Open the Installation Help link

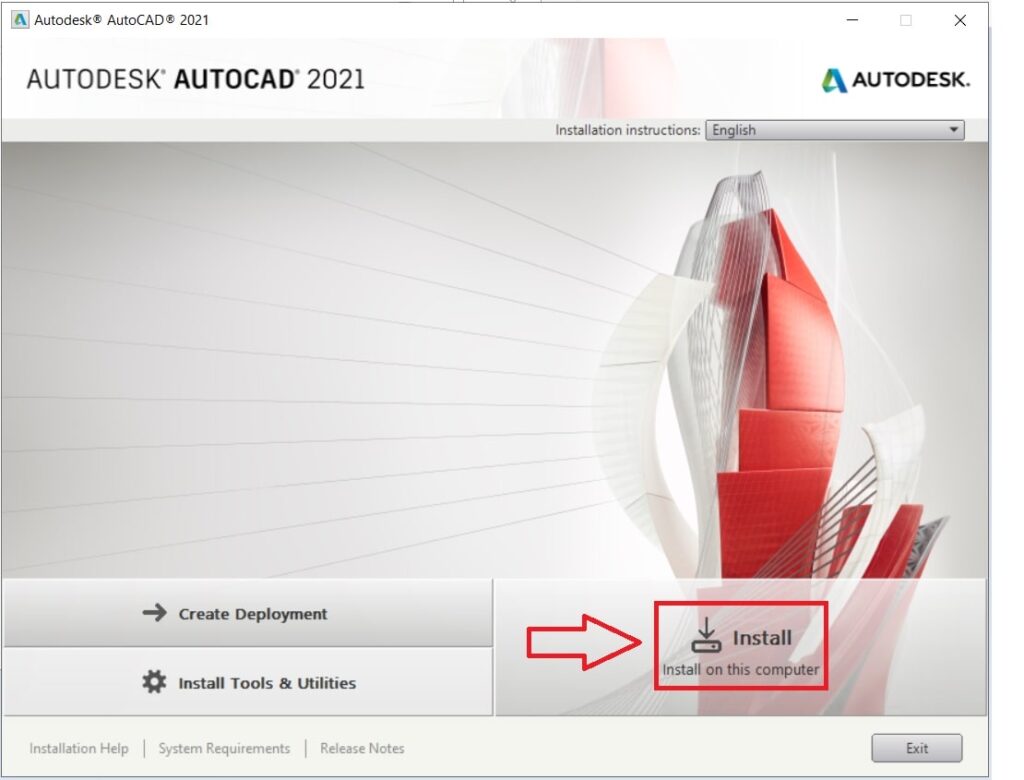pos(78,748)
